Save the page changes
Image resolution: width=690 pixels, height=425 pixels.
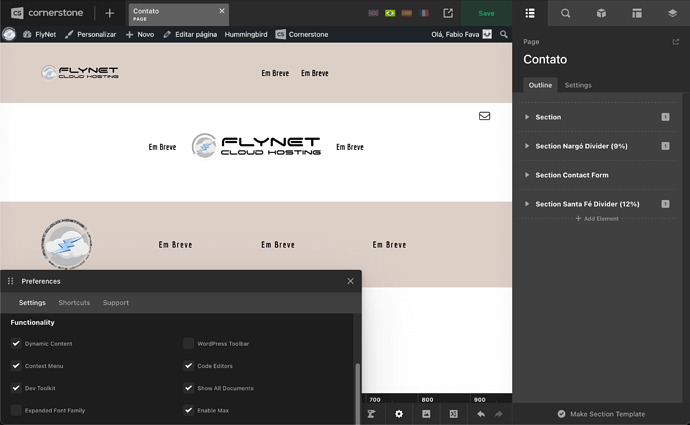486,13
